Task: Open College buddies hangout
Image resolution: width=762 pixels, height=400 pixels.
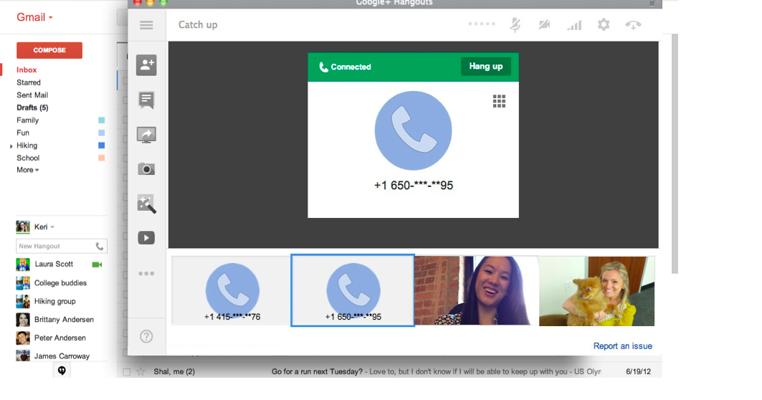Action: [x=60, y=283]
